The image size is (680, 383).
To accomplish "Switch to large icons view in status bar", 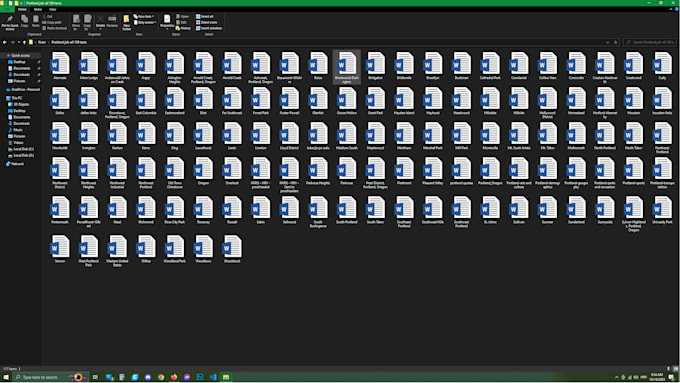I will 676,368.
